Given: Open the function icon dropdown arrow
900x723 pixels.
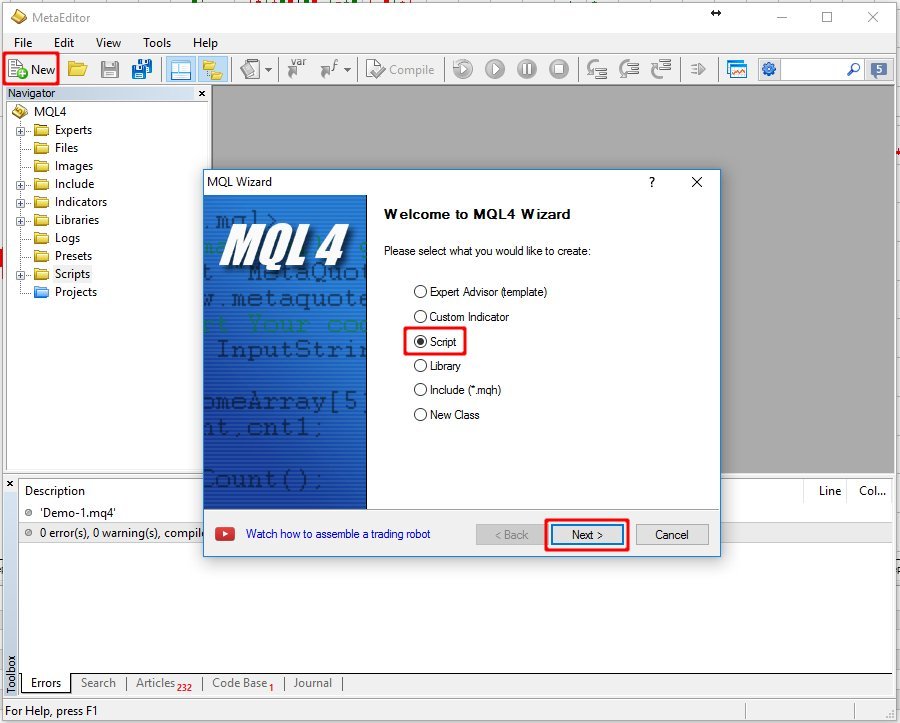Looking at the screenshot, I should [x=348, y=70].
